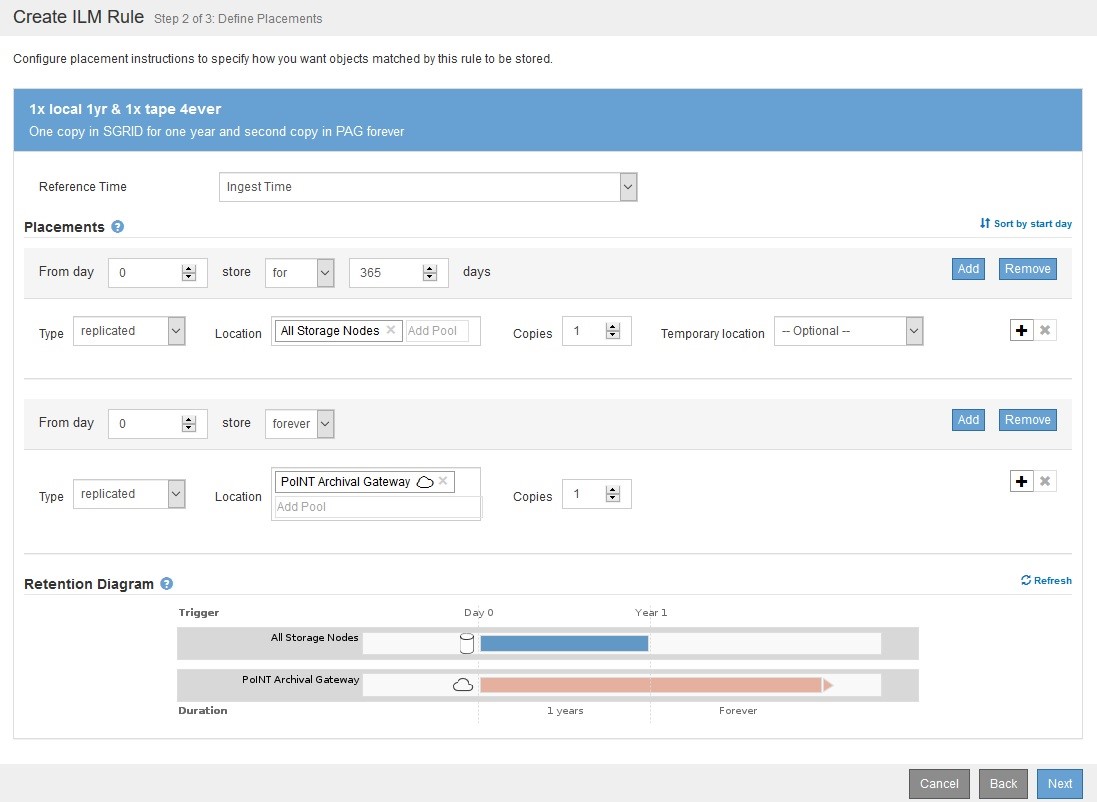The height and width of the screenshot is (802, 1097).
Task: Click Sort by start day link
Action: (x=1026, y=223)
